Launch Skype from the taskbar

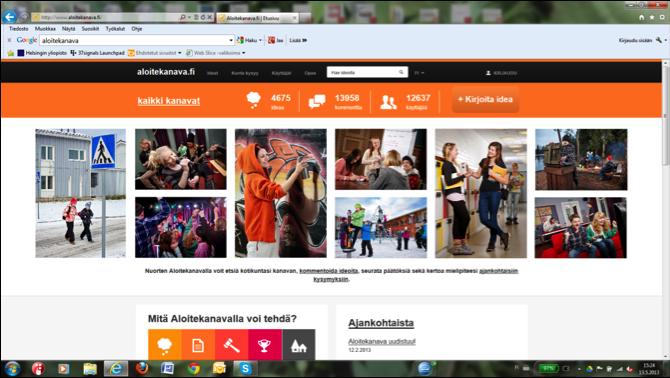point(245,368)
